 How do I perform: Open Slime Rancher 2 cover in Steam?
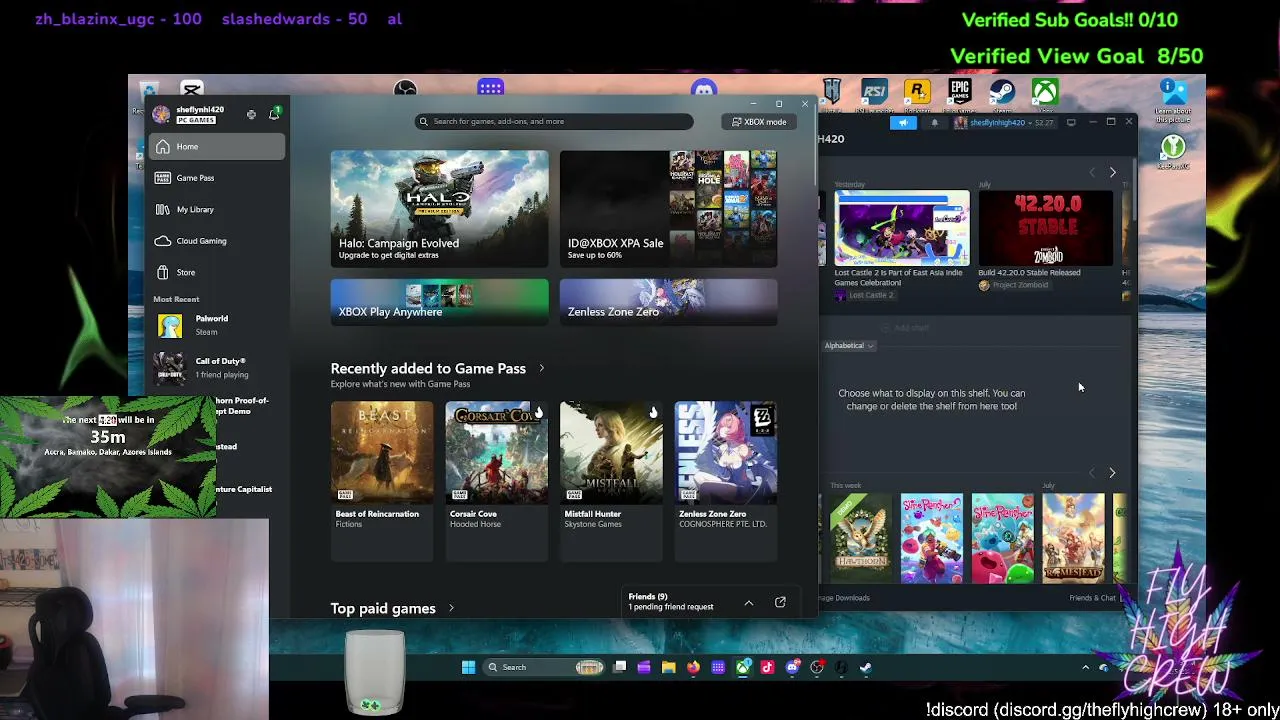(x=931, y=538)
